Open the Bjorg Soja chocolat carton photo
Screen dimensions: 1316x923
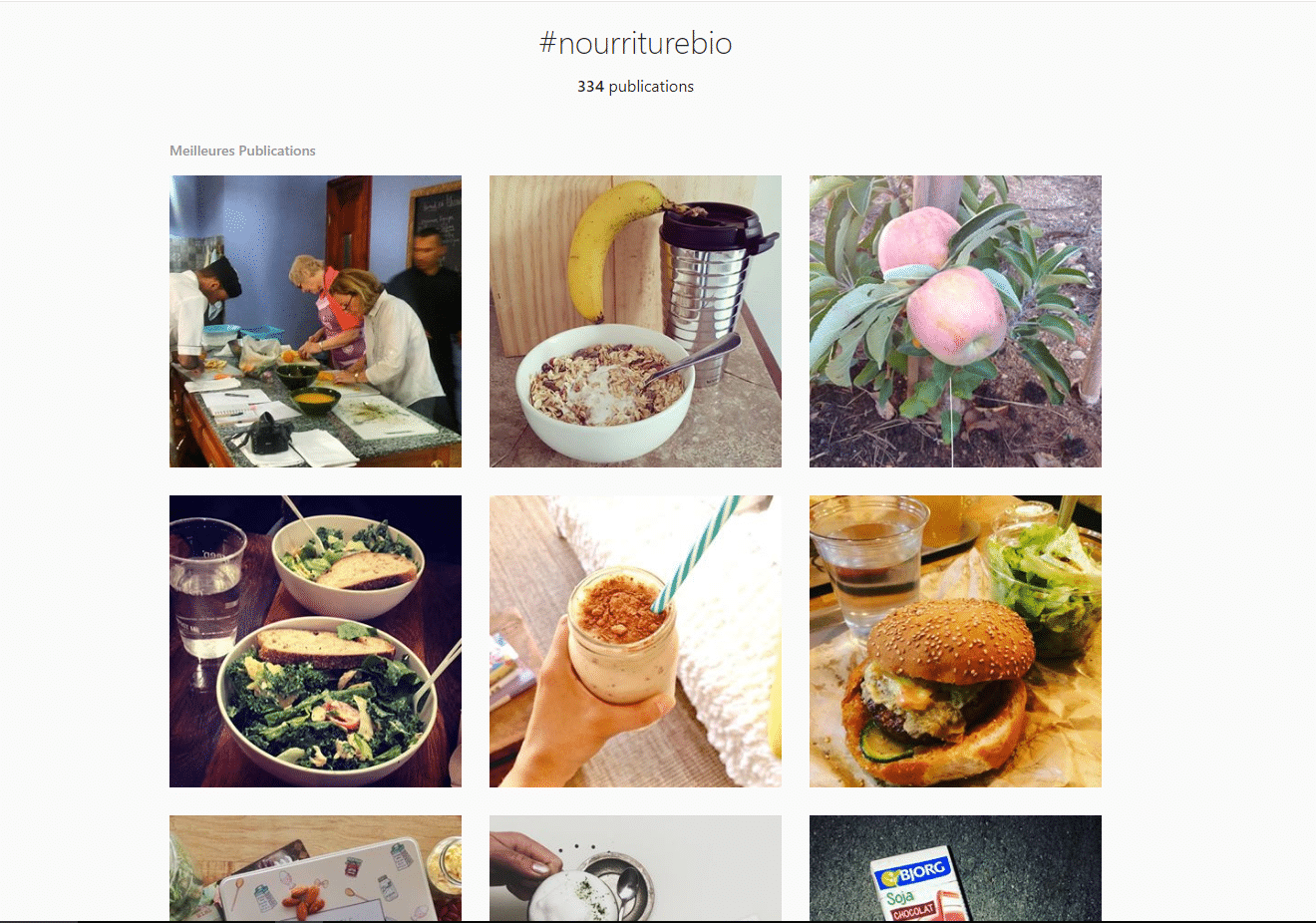[955, 868]
